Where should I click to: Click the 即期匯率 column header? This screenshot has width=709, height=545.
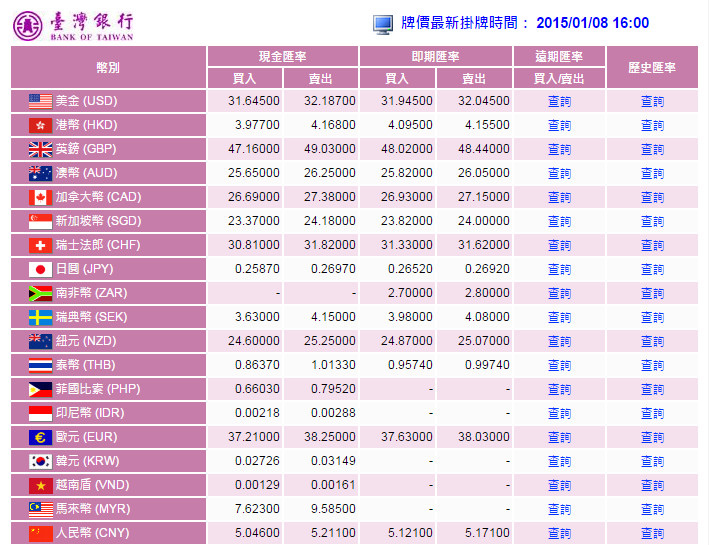tap(435, 57)
